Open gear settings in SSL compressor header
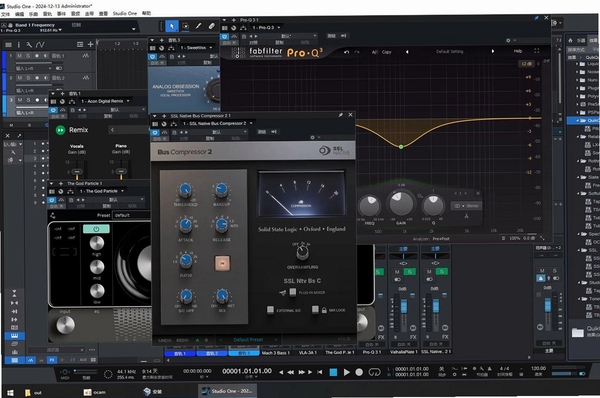600x398 pixels. point(313,137)
